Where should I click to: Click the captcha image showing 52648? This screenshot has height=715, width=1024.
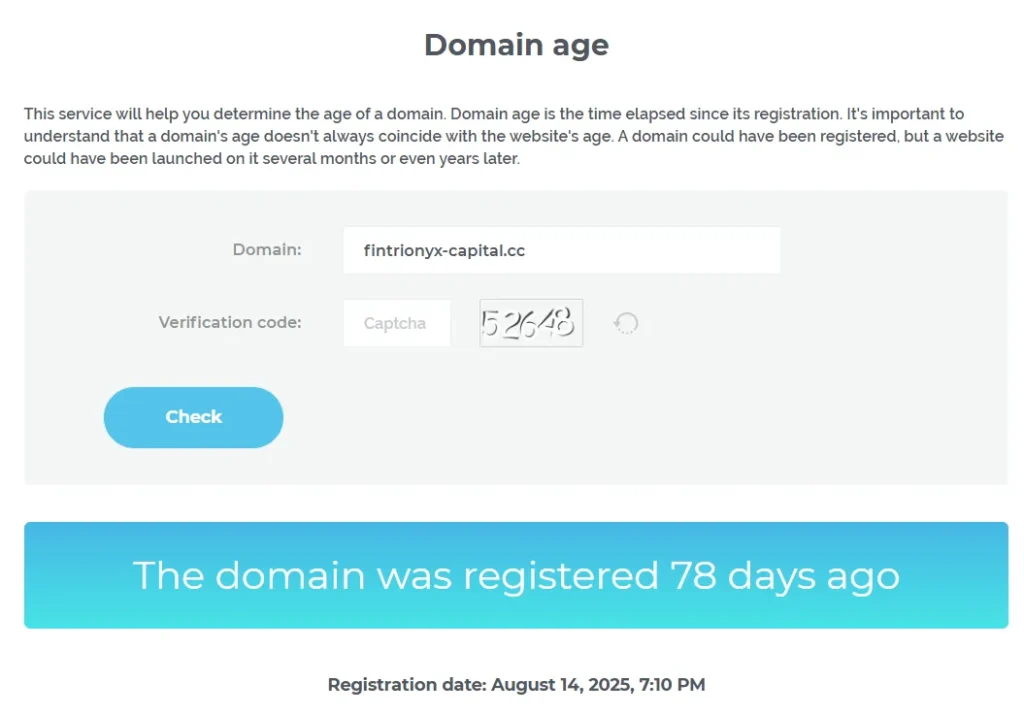pyautogui.click(x=531, y=323)
